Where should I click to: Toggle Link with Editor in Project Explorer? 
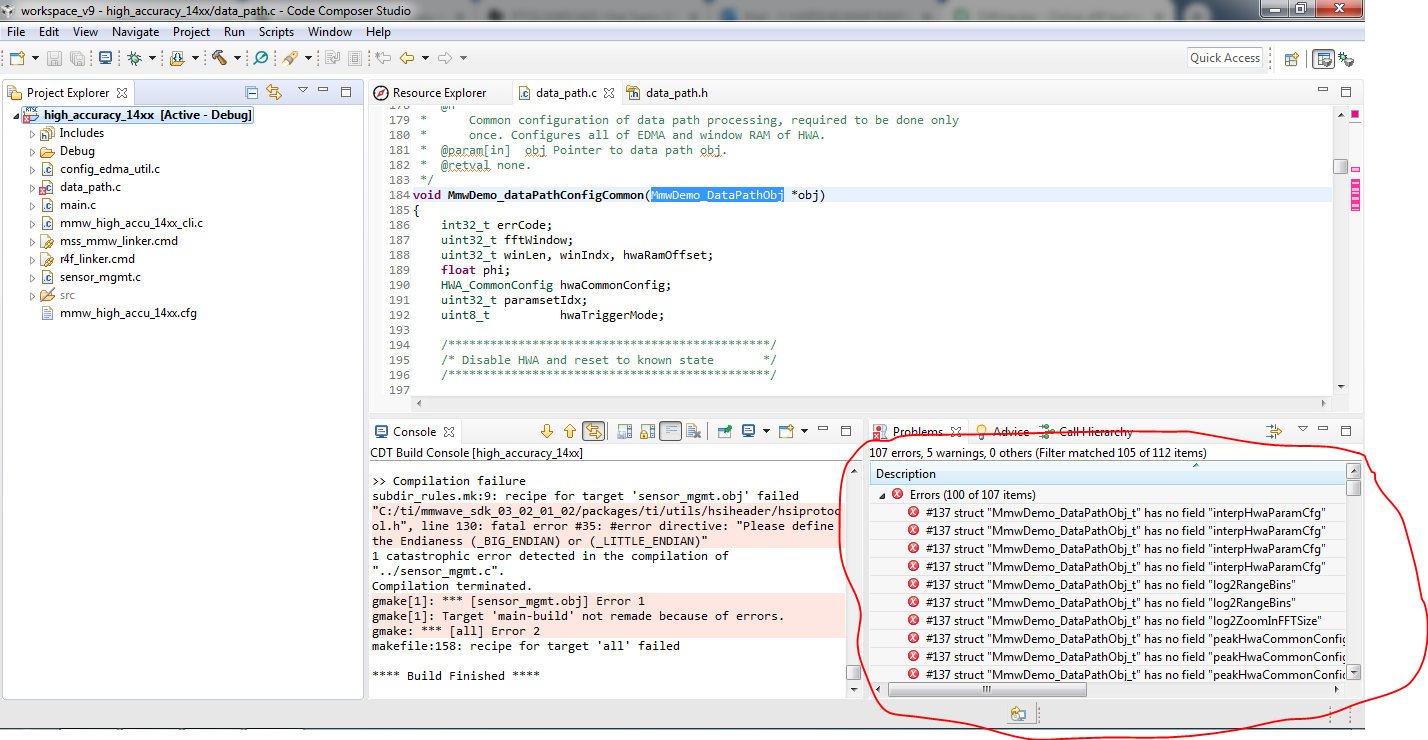(x=274, y=91)
